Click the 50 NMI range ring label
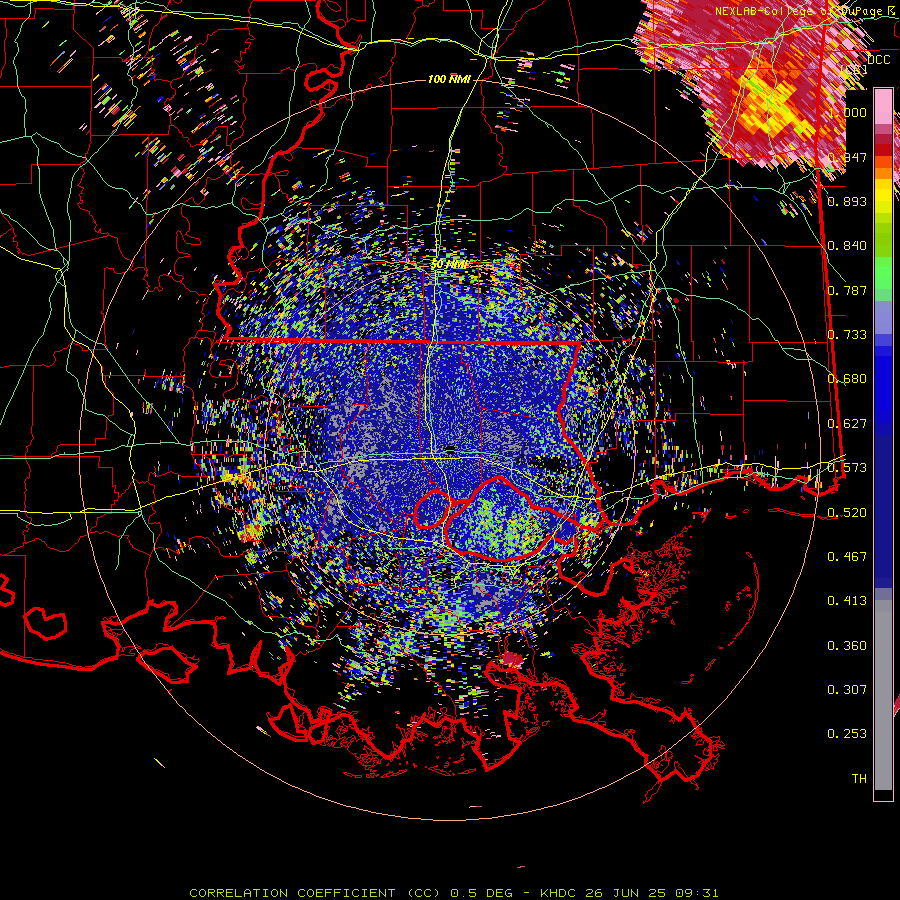900x900 pixels. [x=449, y=265]
